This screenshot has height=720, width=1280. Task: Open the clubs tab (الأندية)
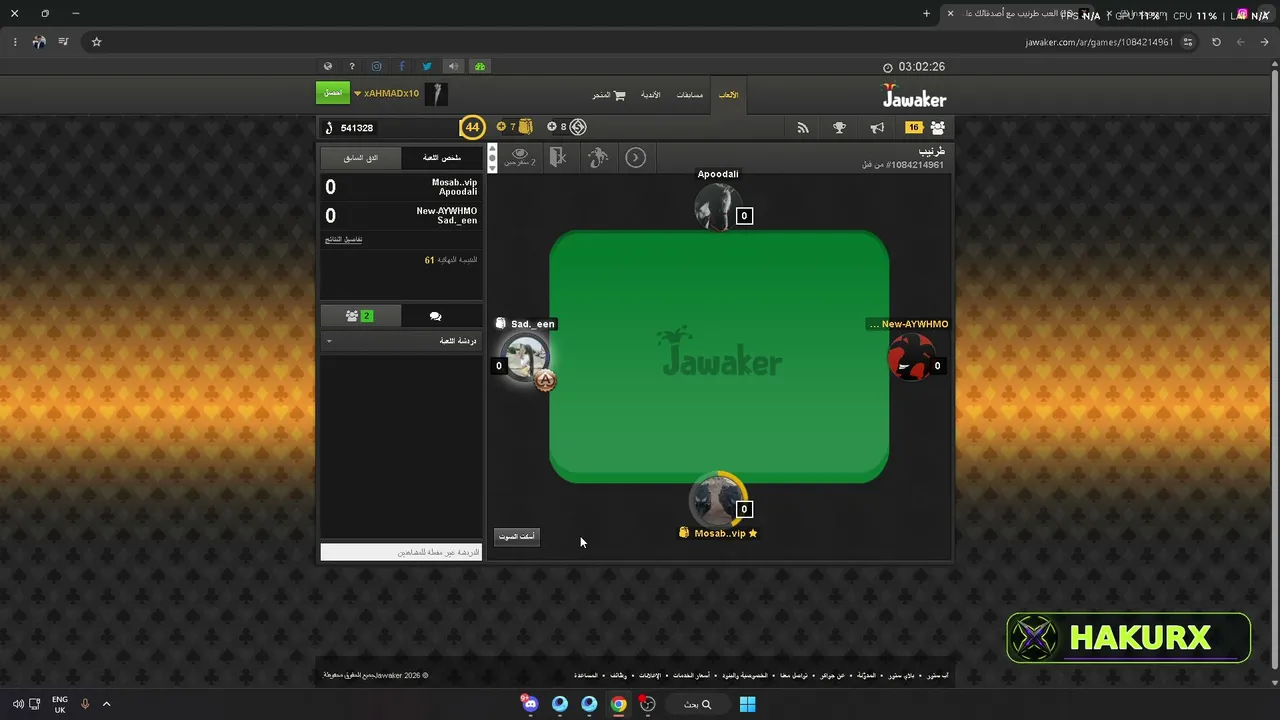click(x=650, y=95)
